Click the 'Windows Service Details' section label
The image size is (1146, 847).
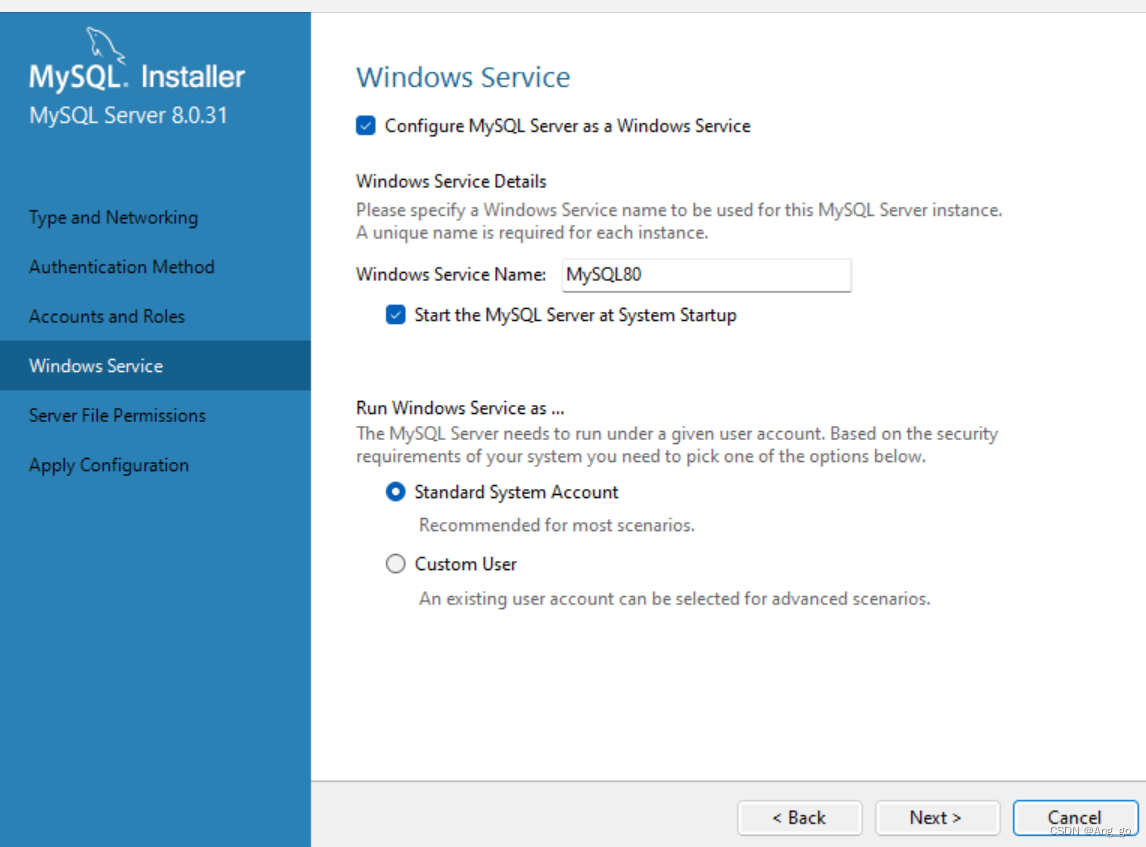coord(451,181)
